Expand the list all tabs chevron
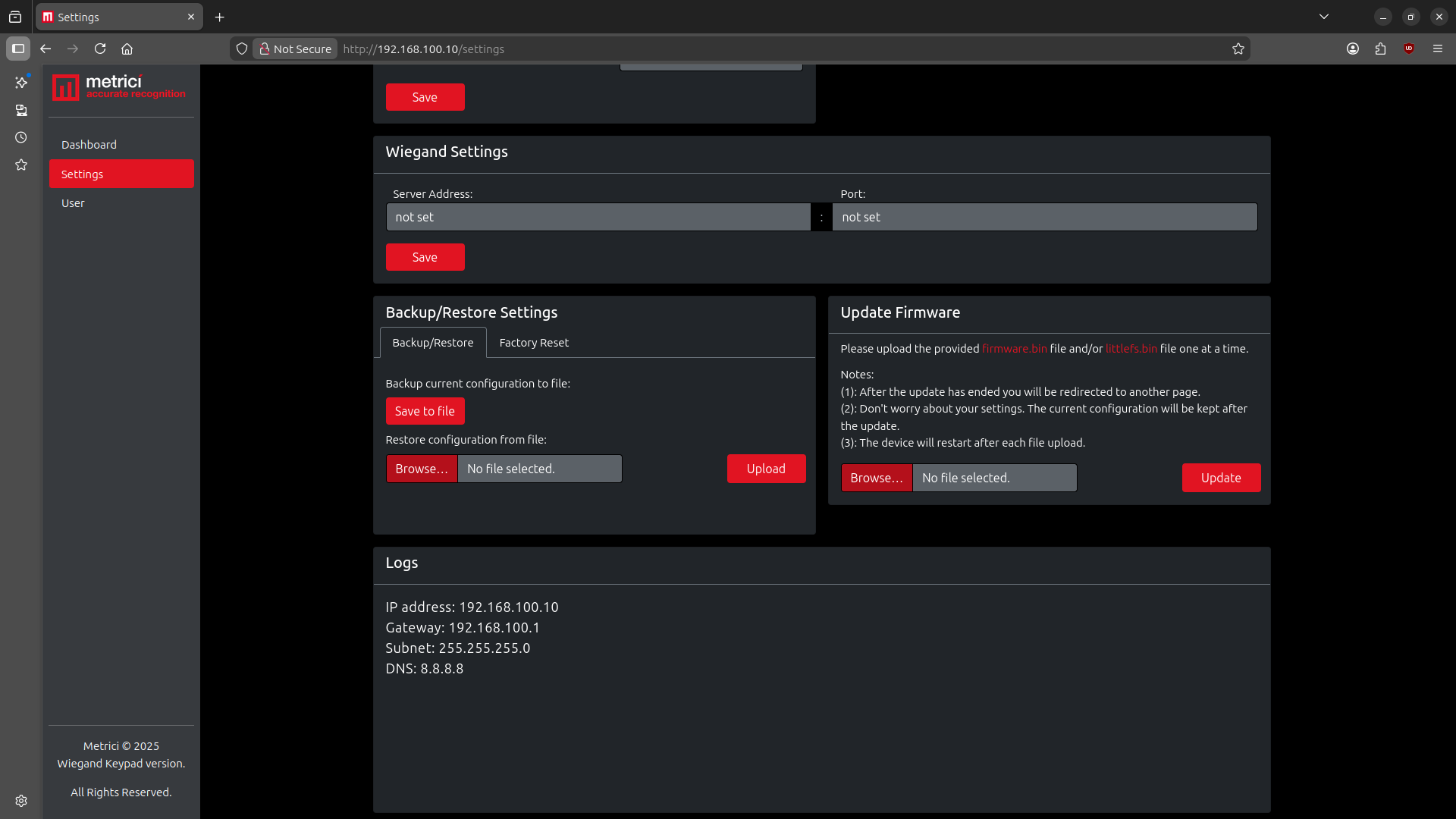 coord(1324,17)
